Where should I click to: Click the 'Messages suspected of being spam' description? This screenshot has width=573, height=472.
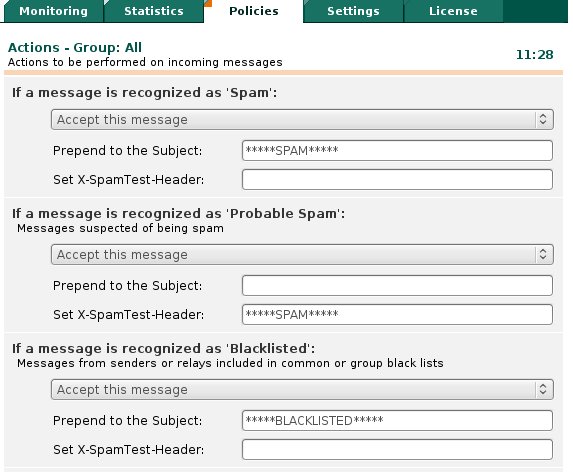coord(120,228)
